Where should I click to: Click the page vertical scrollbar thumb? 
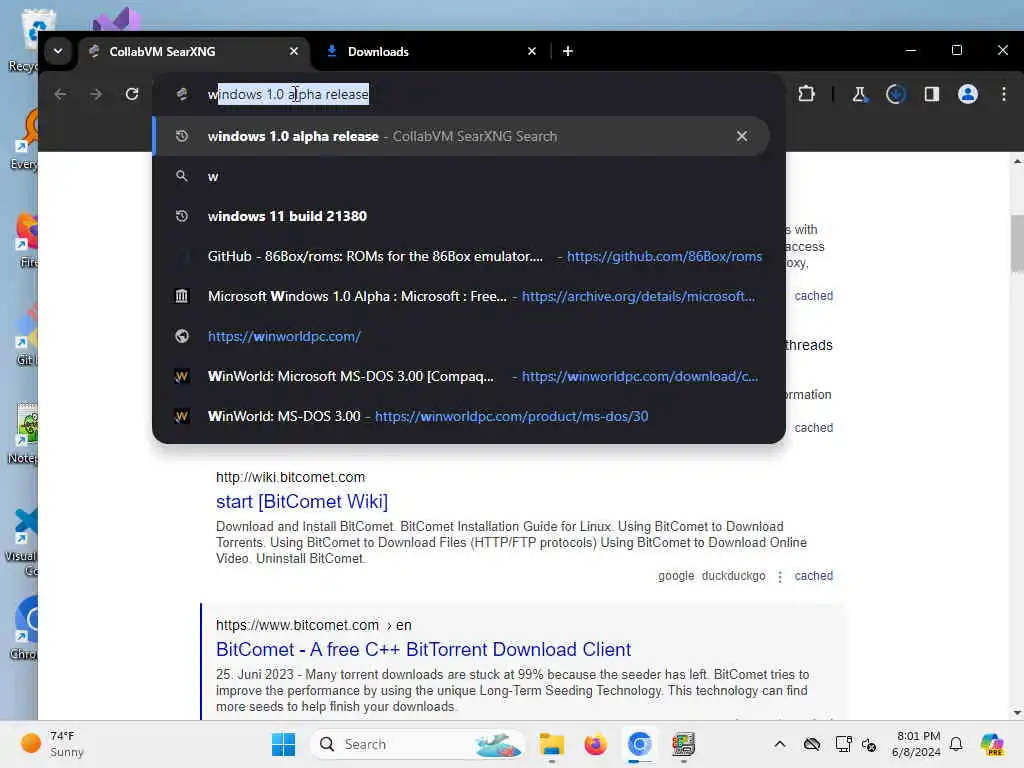pos(1017,242)
